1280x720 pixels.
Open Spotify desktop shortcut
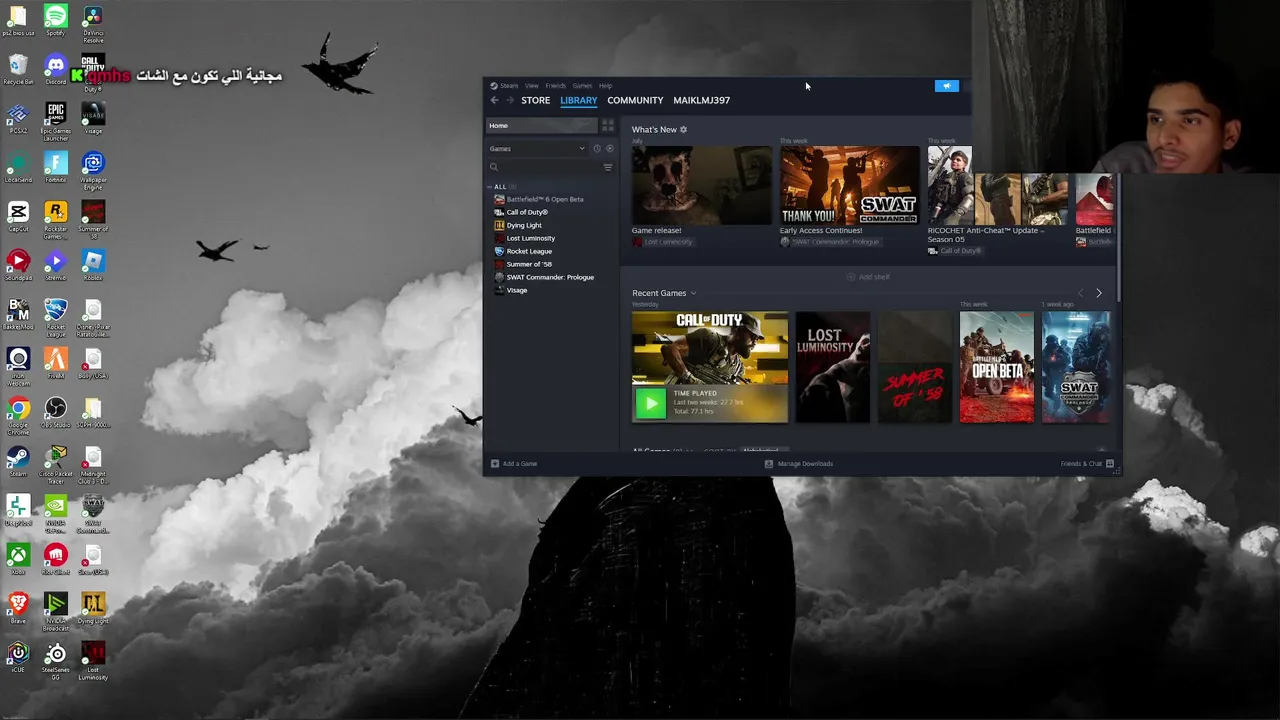pos(55,20)
